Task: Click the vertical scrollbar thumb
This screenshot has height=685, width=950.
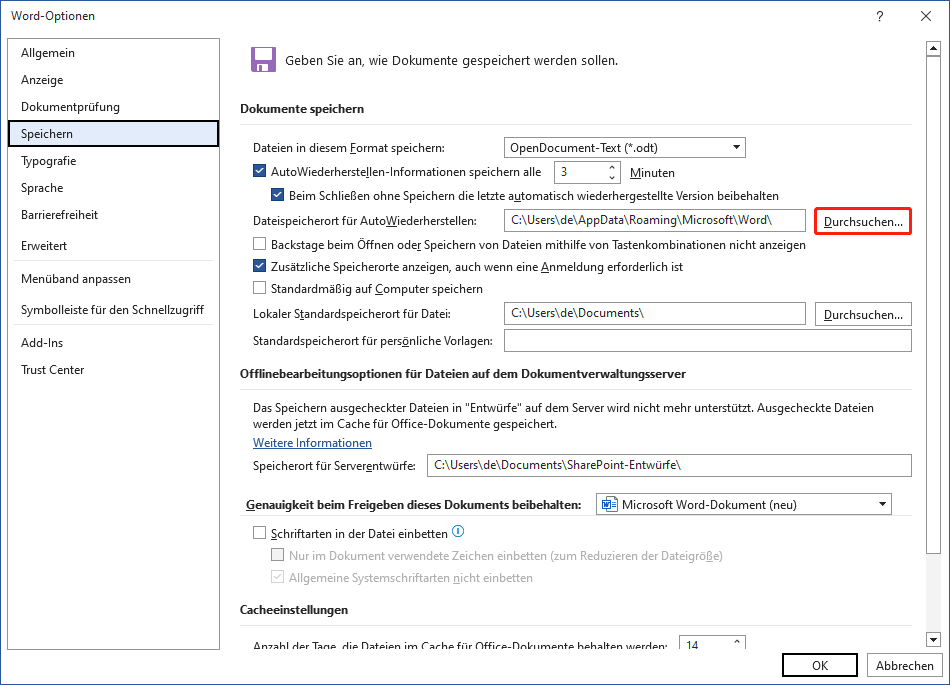Action: pos(933,305)
